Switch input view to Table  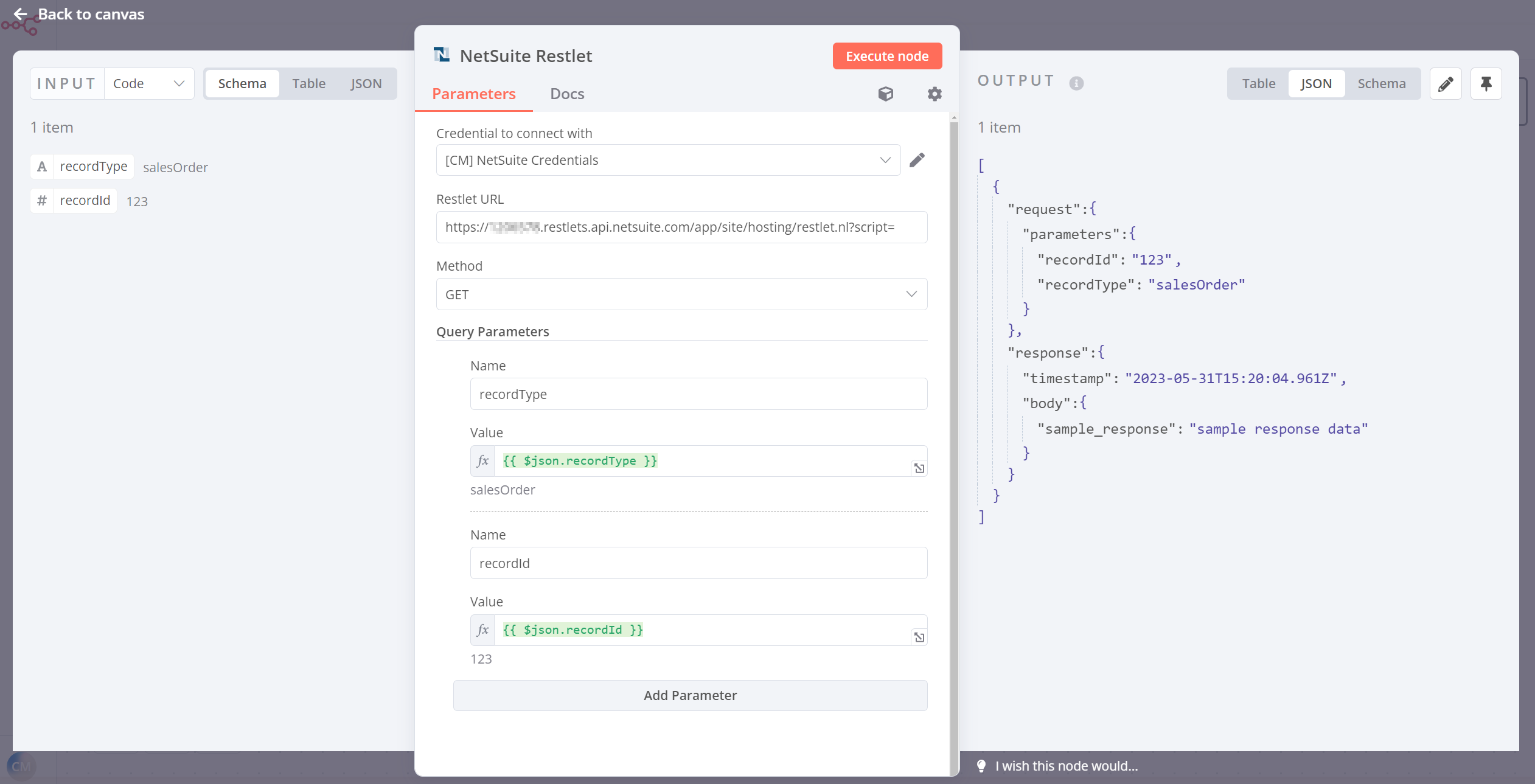click(x=308, y=83)
